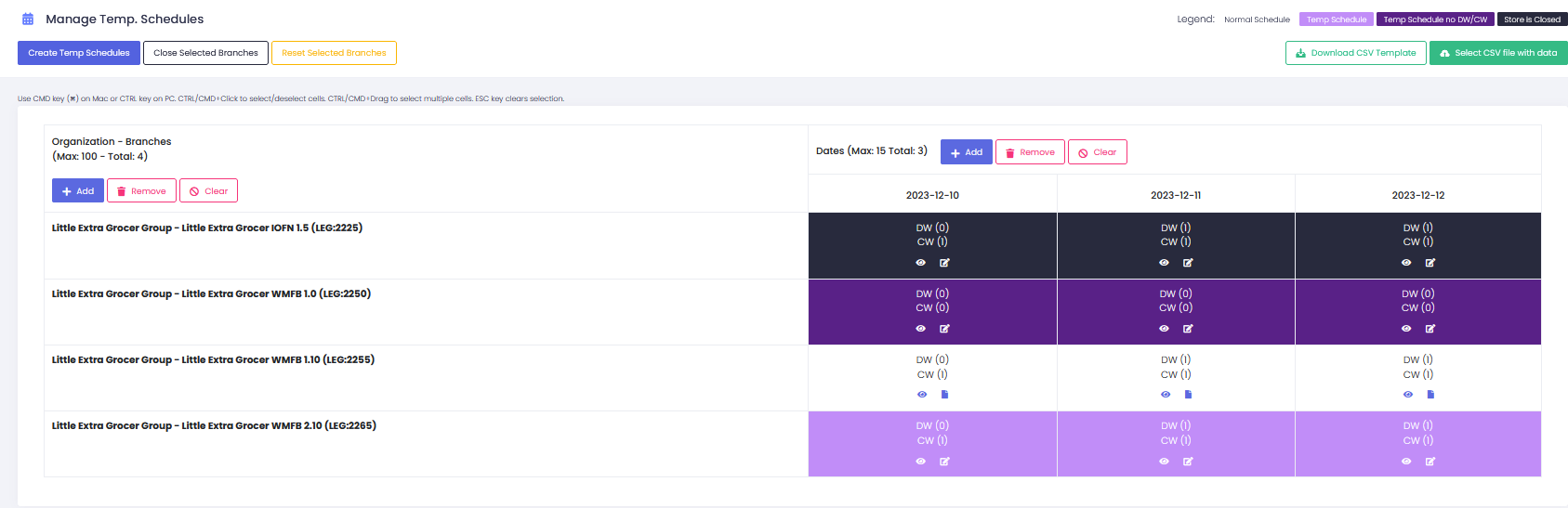This screenshot has width=1568, height=508.
Task: Click Download CSV Template button
Action: click(x=1355, y=53)
